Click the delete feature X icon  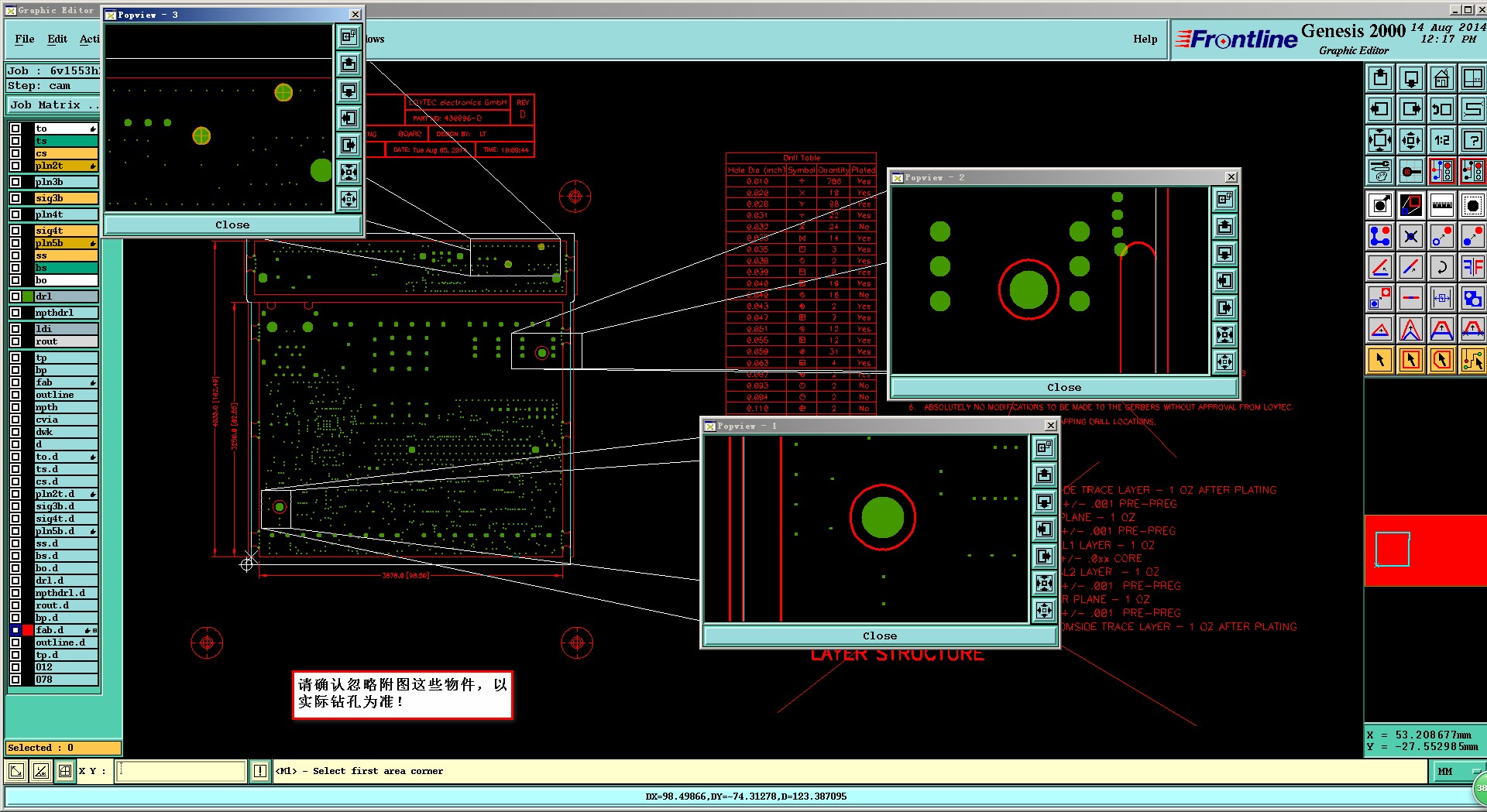[x=1411, y=236]
